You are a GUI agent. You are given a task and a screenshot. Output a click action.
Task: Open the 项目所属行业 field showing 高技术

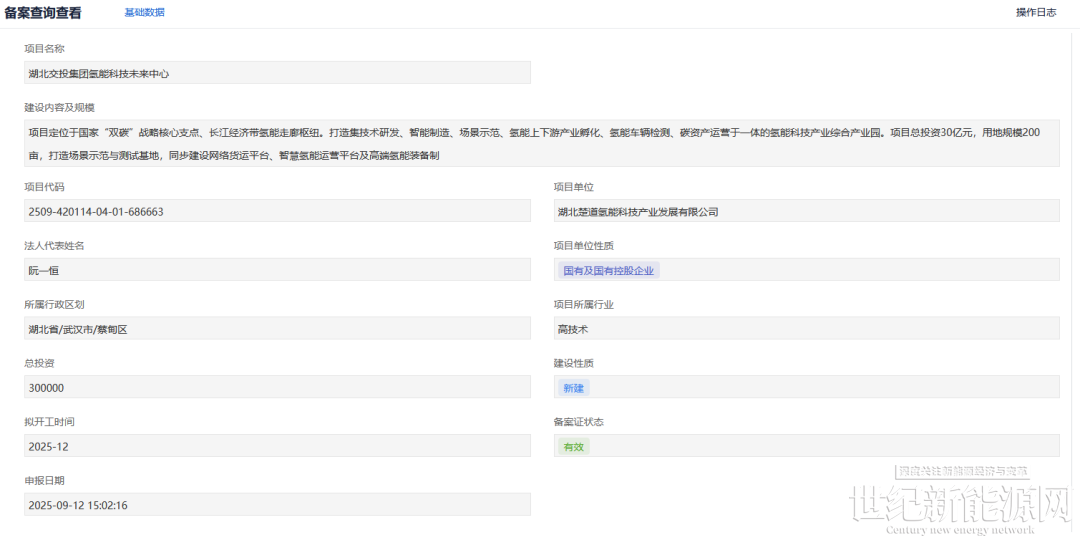pos(806,329)
